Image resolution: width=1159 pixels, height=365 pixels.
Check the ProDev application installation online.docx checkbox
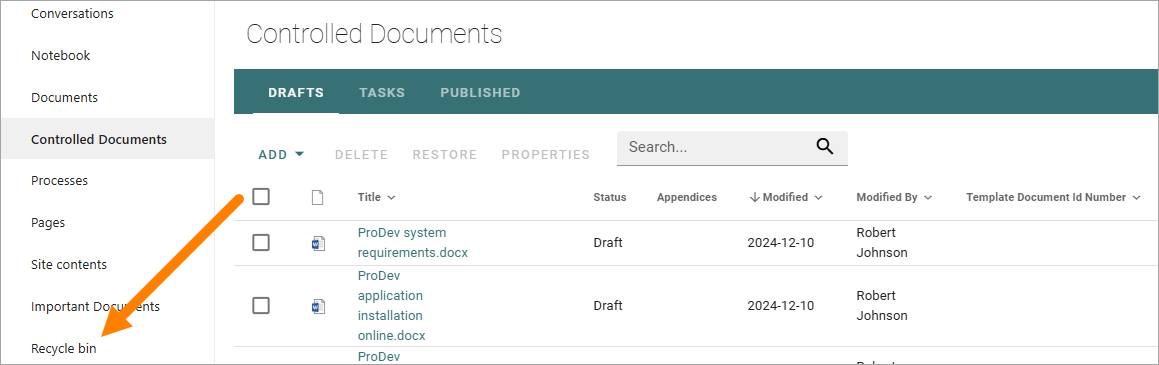pyautogui.click(x=261, y=305)
